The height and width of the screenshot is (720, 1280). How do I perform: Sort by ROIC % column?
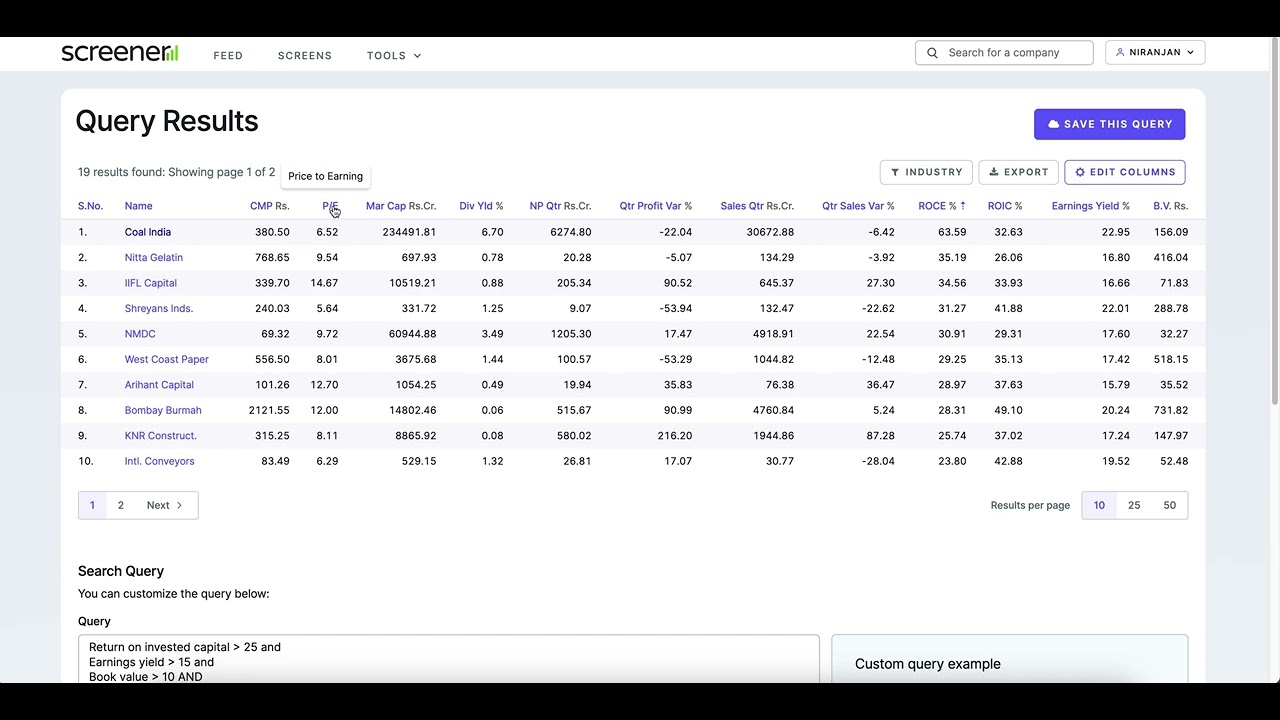pos(1005,206)
